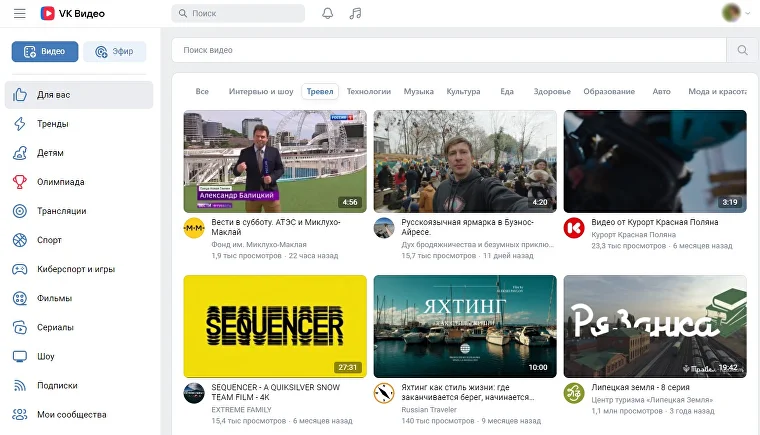
Task: Open Подписки in the sidebar
Action: 56,385
